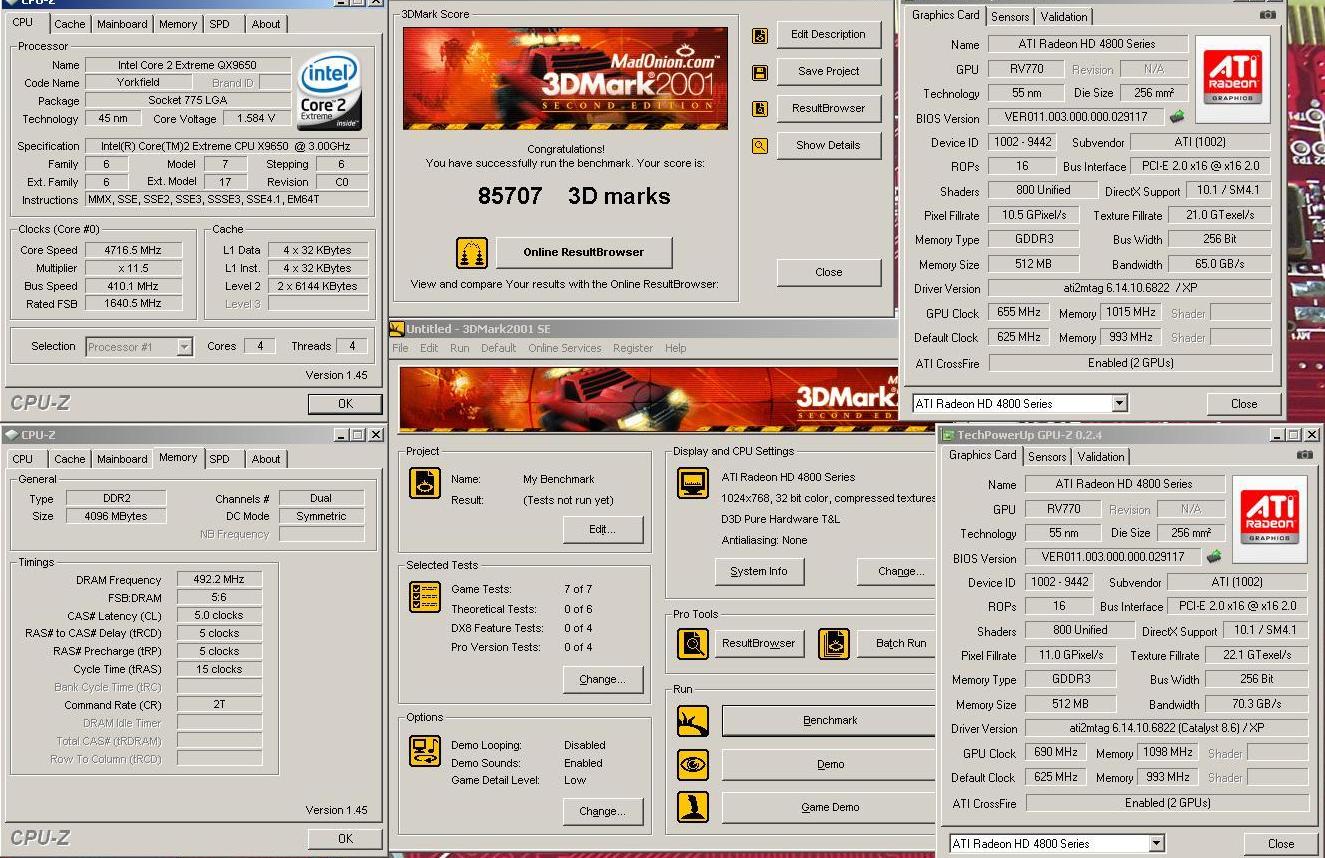
Task: Open the Online Services menu
Action: point(565,348)
